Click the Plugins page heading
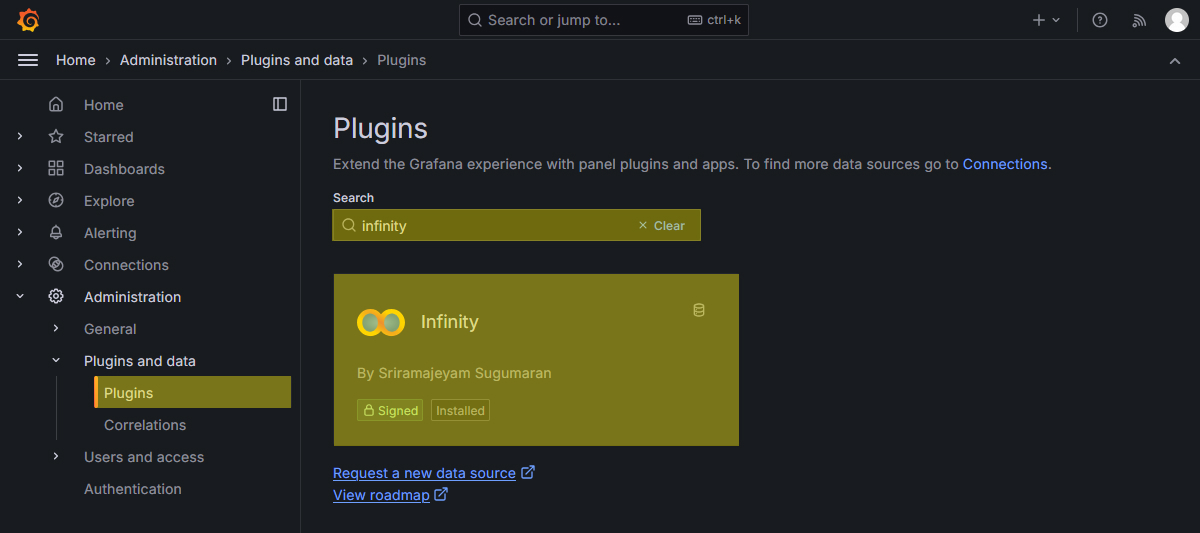Viewport: 1200px width, 533px height. coord(380,128)
